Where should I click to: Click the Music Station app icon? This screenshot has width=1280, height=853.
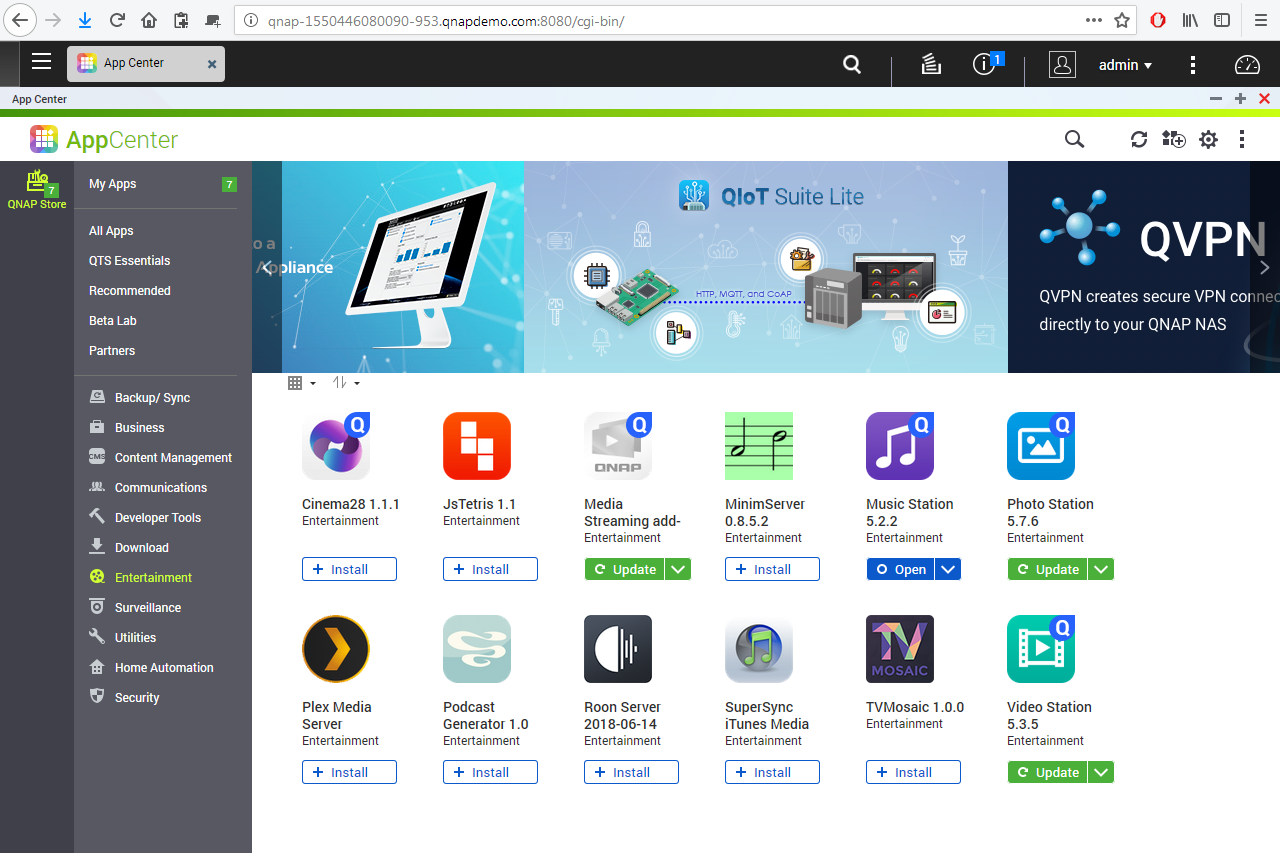click(900, 446)
